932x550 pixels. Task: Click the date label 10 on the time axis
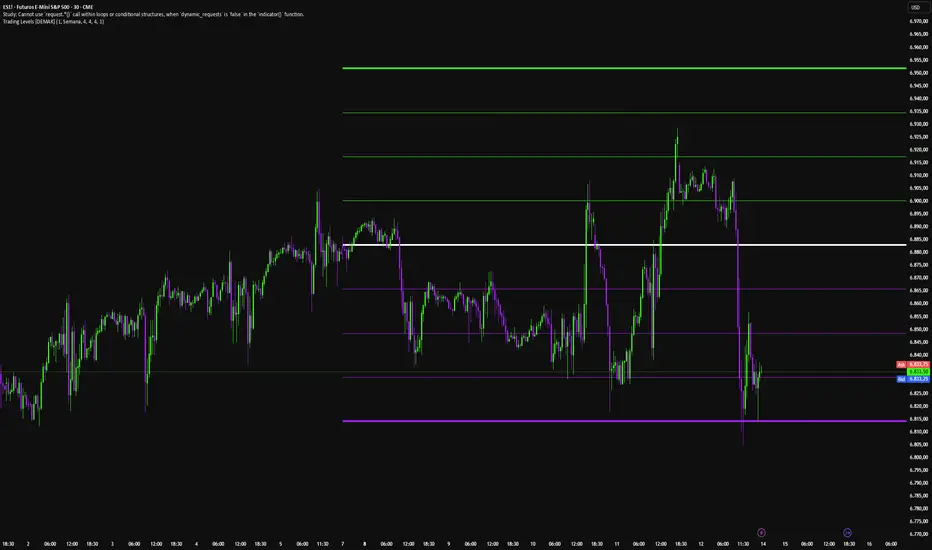point(533,543)
